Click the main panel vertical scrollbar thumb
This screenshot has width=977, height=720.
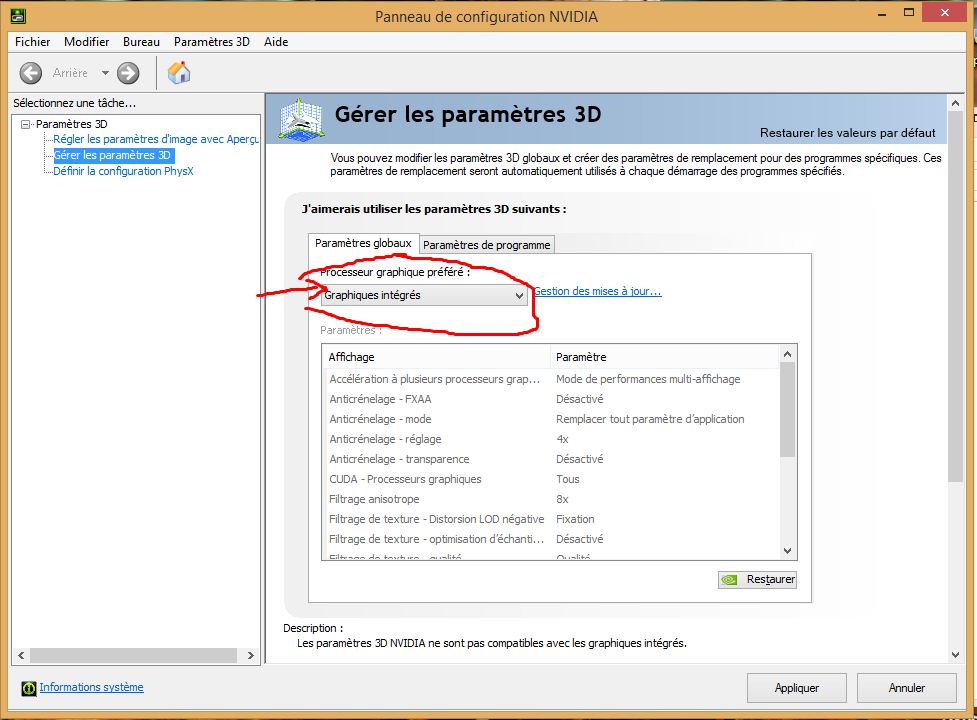955,296
